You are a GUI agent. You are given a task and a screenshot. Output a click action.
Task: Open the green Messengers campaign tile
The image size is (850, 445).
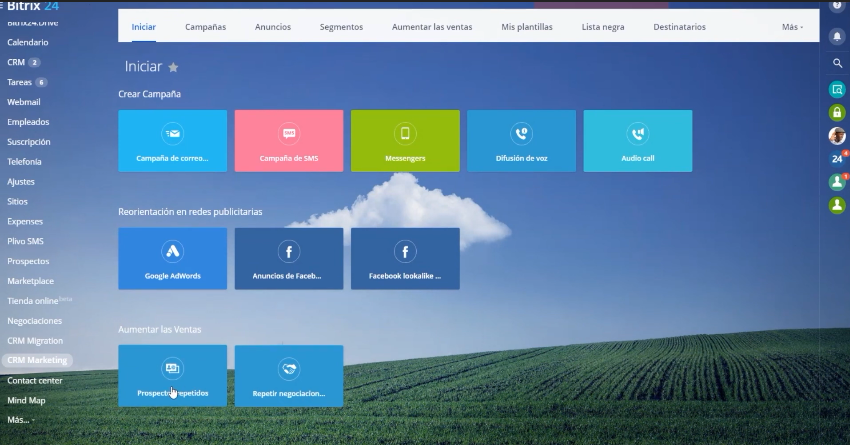click(x=405, y=141)
